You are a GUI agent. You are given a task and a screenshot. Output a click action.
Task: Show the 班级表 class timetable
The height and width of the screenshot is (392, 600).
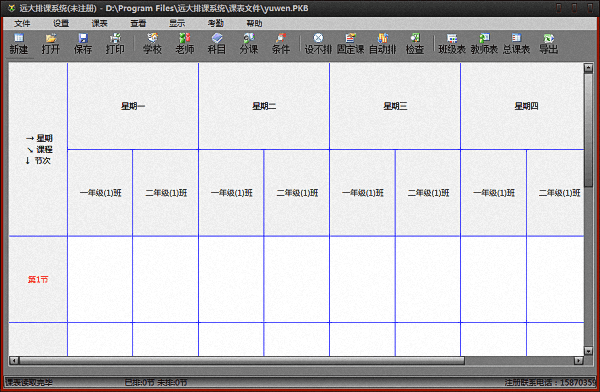coord(452,44)
